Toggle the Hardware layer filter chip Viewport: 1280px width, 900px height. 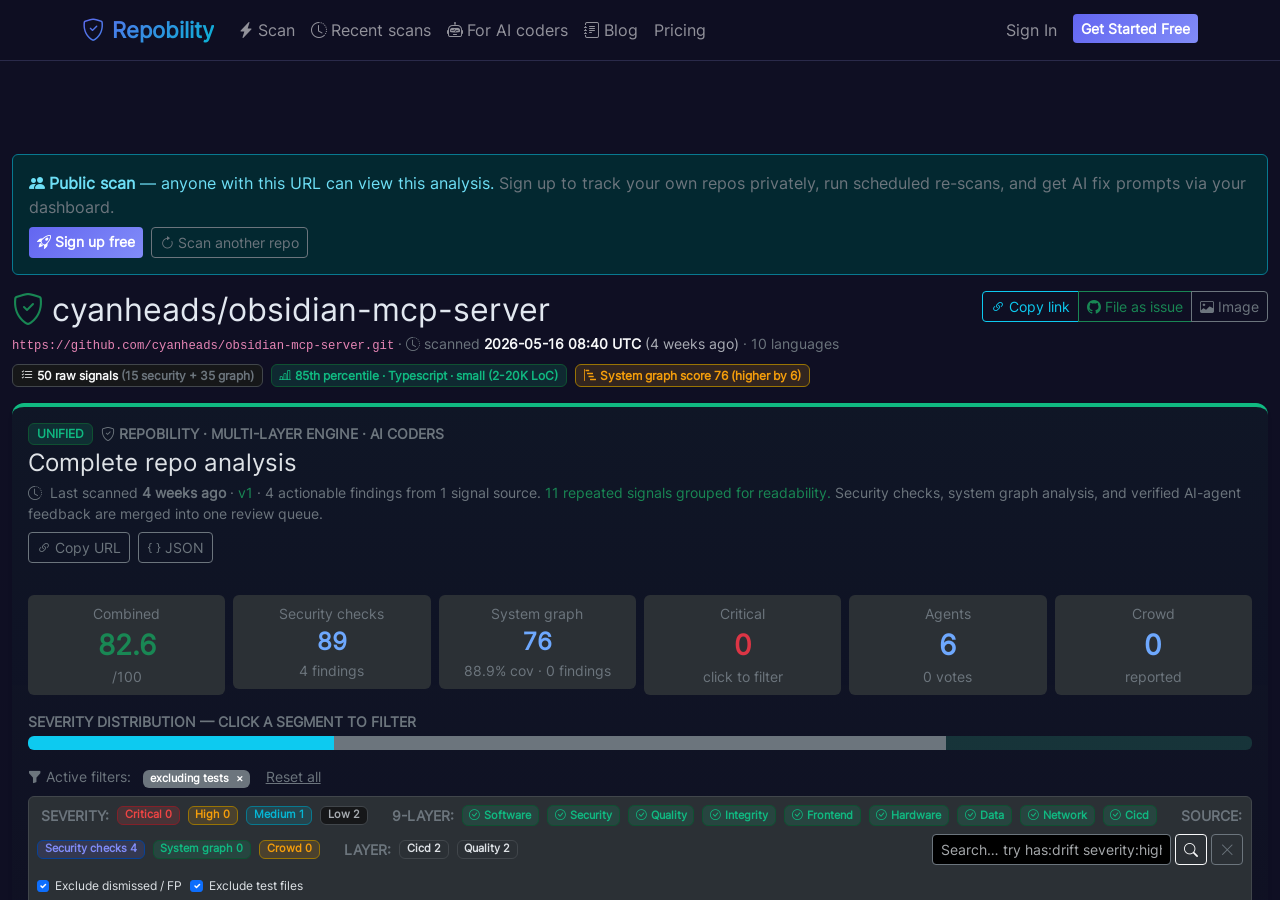909,815
